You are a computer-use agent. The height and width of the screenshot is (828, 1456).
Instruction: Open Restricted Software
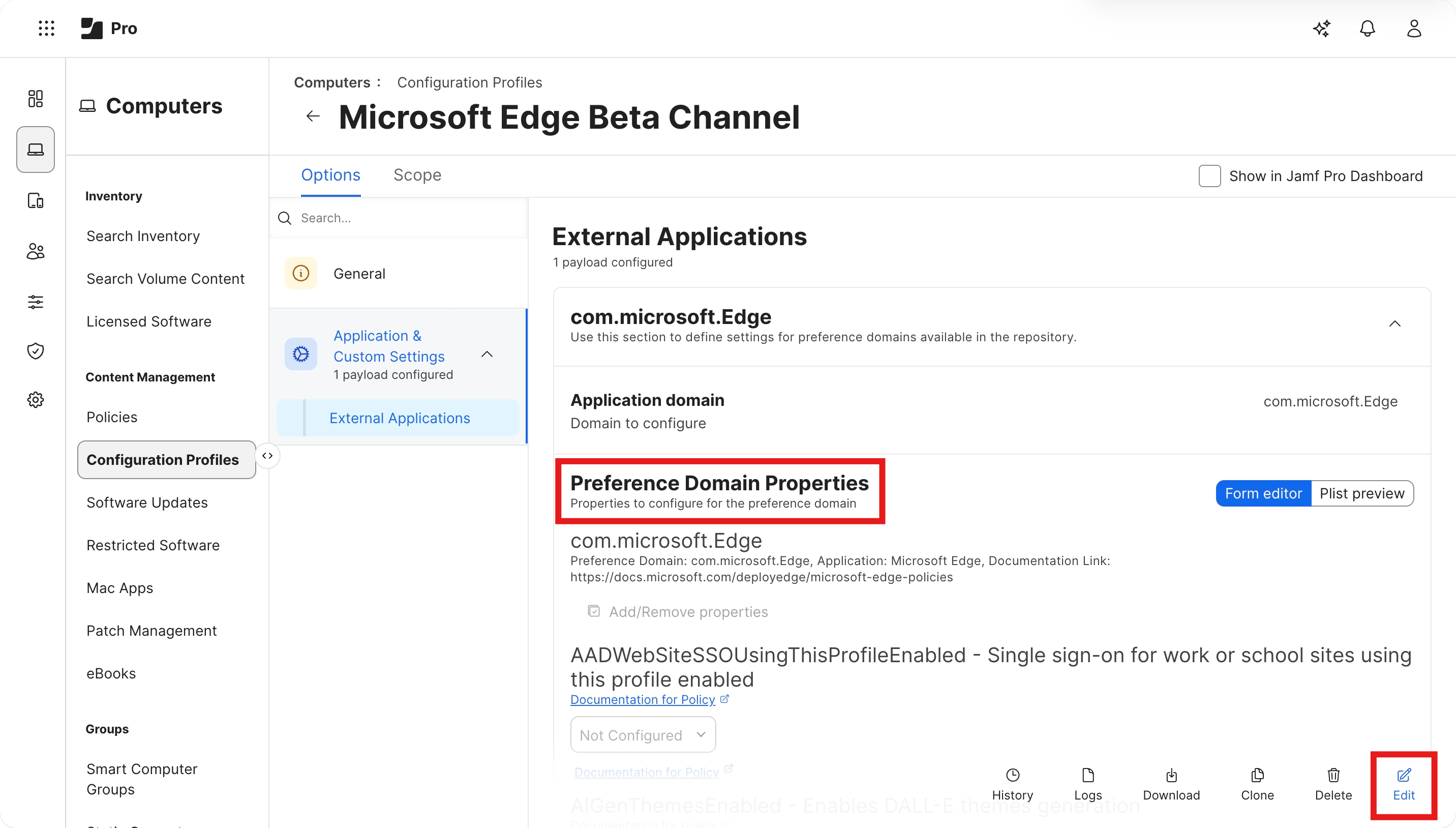pos(153,545)
